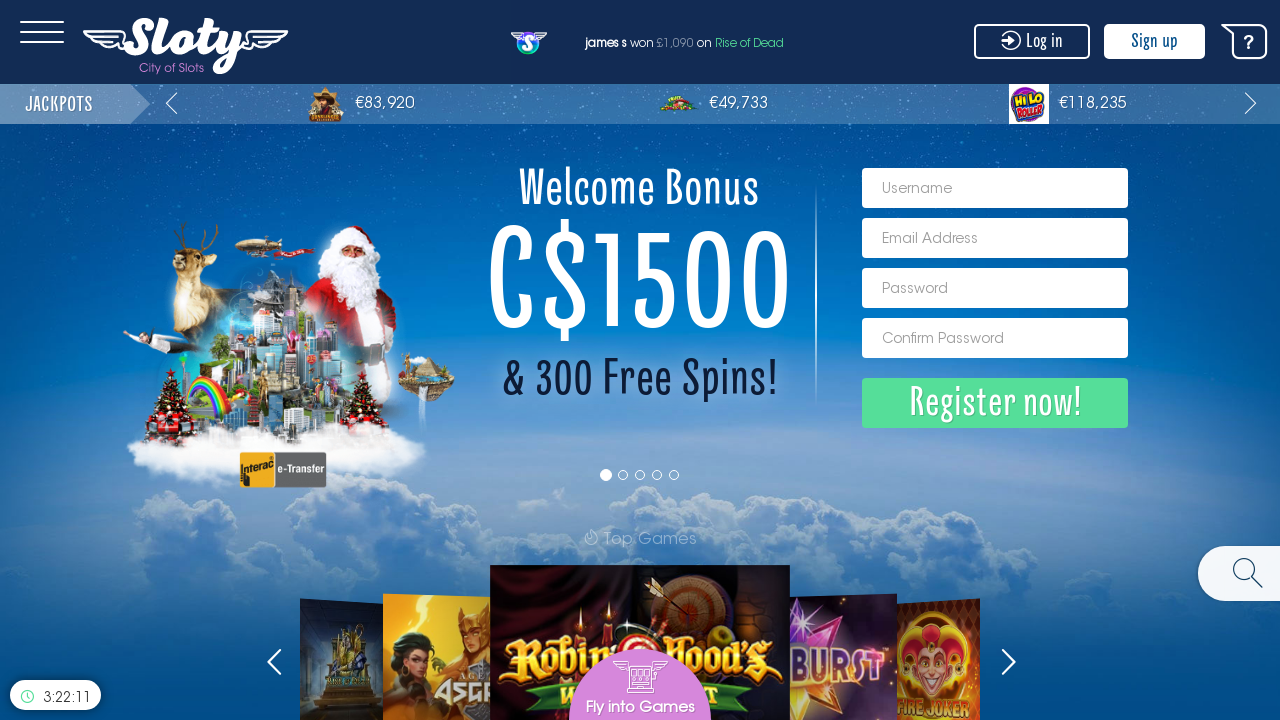This screenshot has width=1280, height=720.
Task: Click the Sloty City of Slots logo
Action: coord(186,45)
